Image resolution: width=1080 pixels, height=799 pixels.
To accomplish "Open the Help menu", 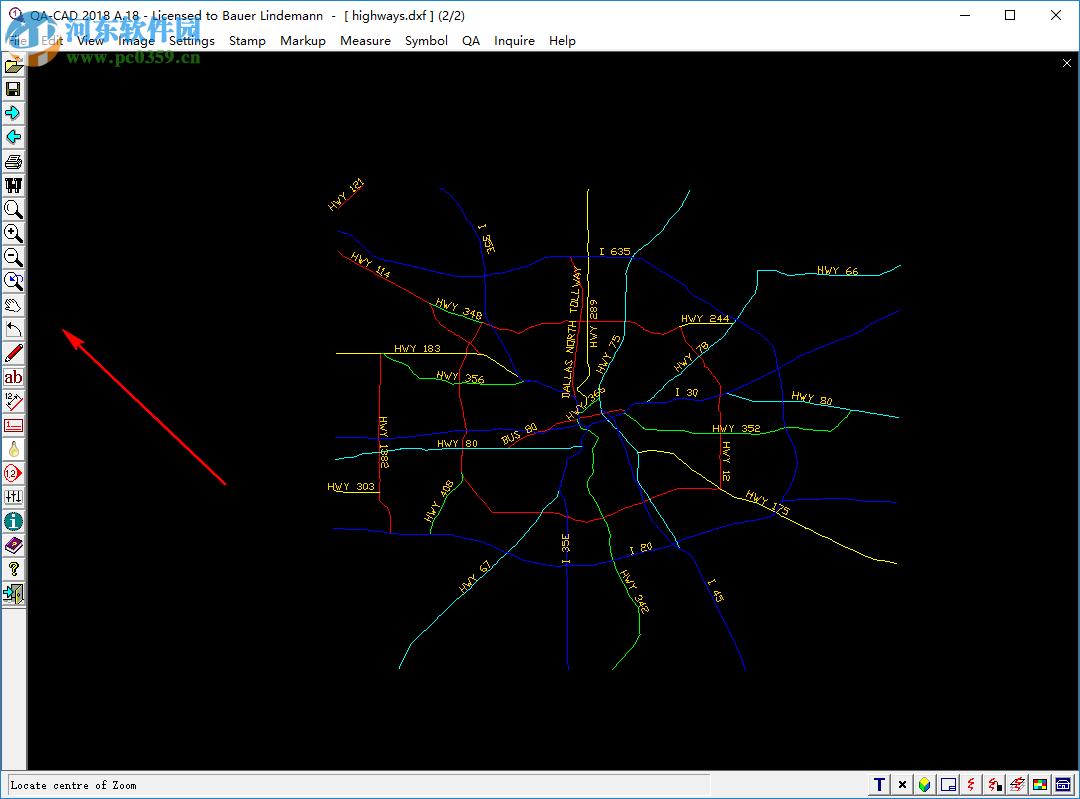I will pyautogui.click(x=562, y=41).
